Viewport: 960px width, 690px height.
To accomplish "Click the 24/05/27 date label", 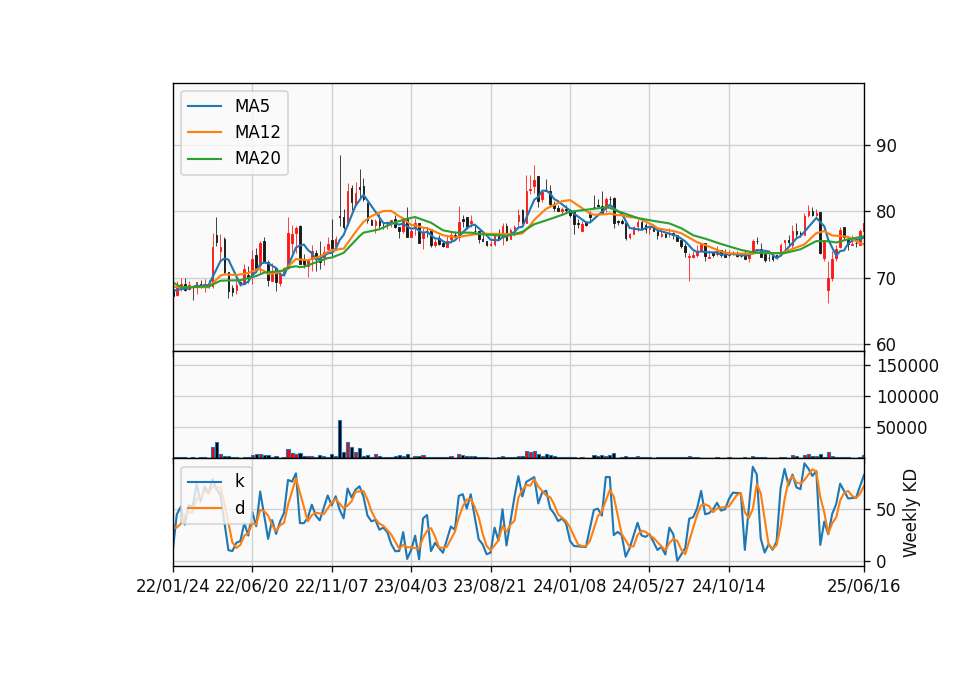I will pos(648,587).
